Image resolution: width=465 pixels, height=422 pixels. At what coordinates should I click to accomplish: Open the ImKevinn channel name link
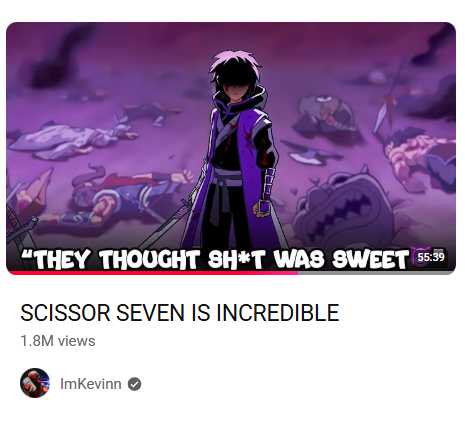point(91,384)
